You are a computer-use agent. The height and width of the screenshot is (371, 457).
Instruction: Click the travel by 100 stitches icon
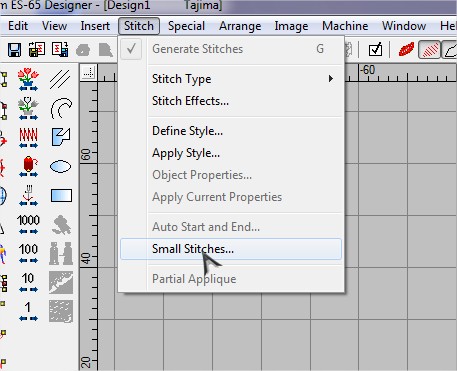28,253
